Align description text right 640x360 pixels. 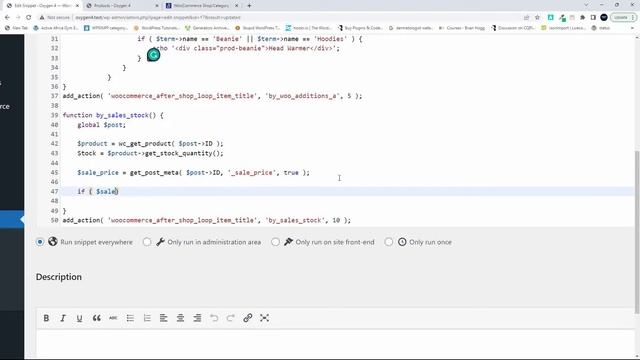[x=197, y=318]
